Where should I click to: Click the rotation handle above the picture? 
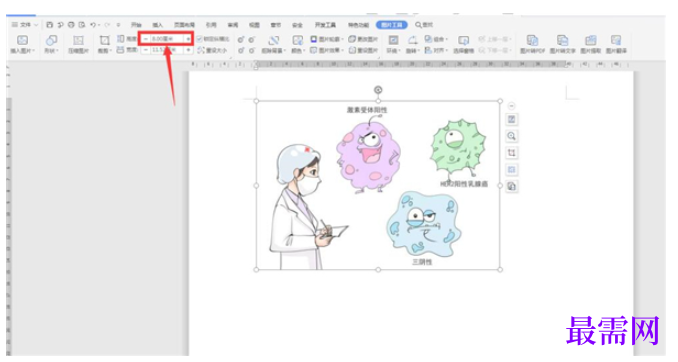coord(378,90)
